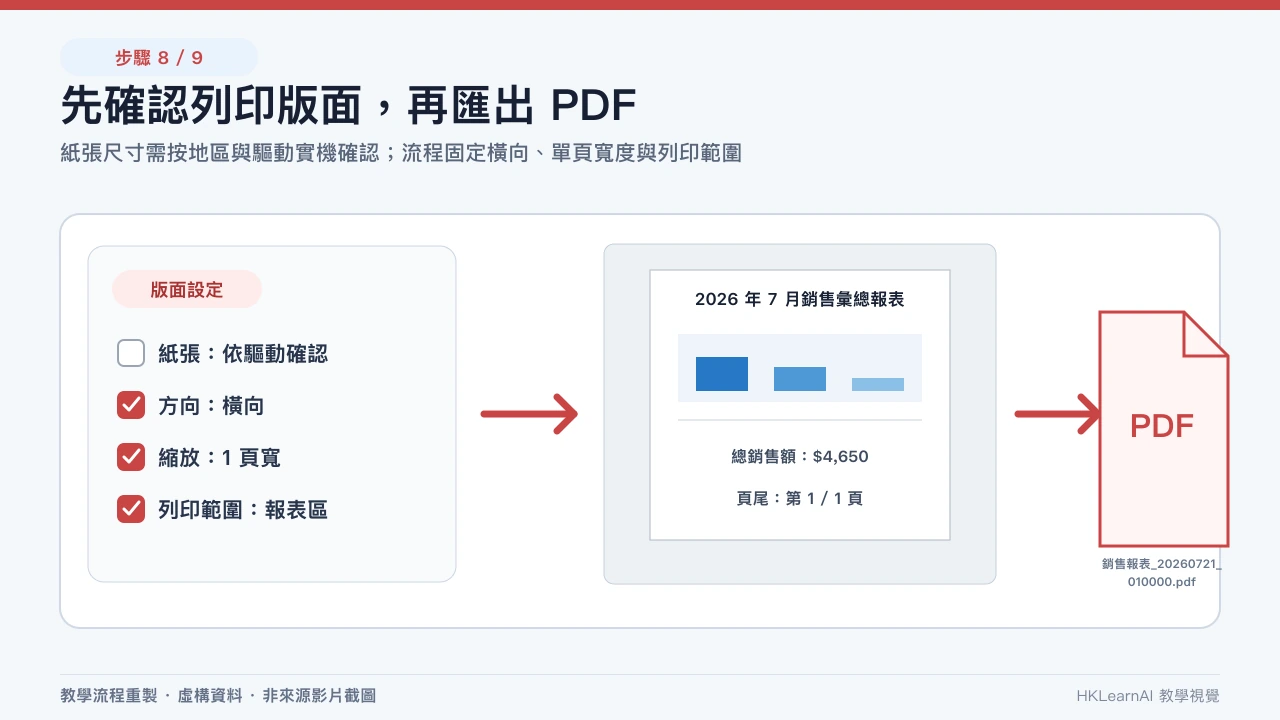The height and width of the screenshot is (720, 1280).
Task: Click the report preview page thumbnail
Action: coord(800,405)
